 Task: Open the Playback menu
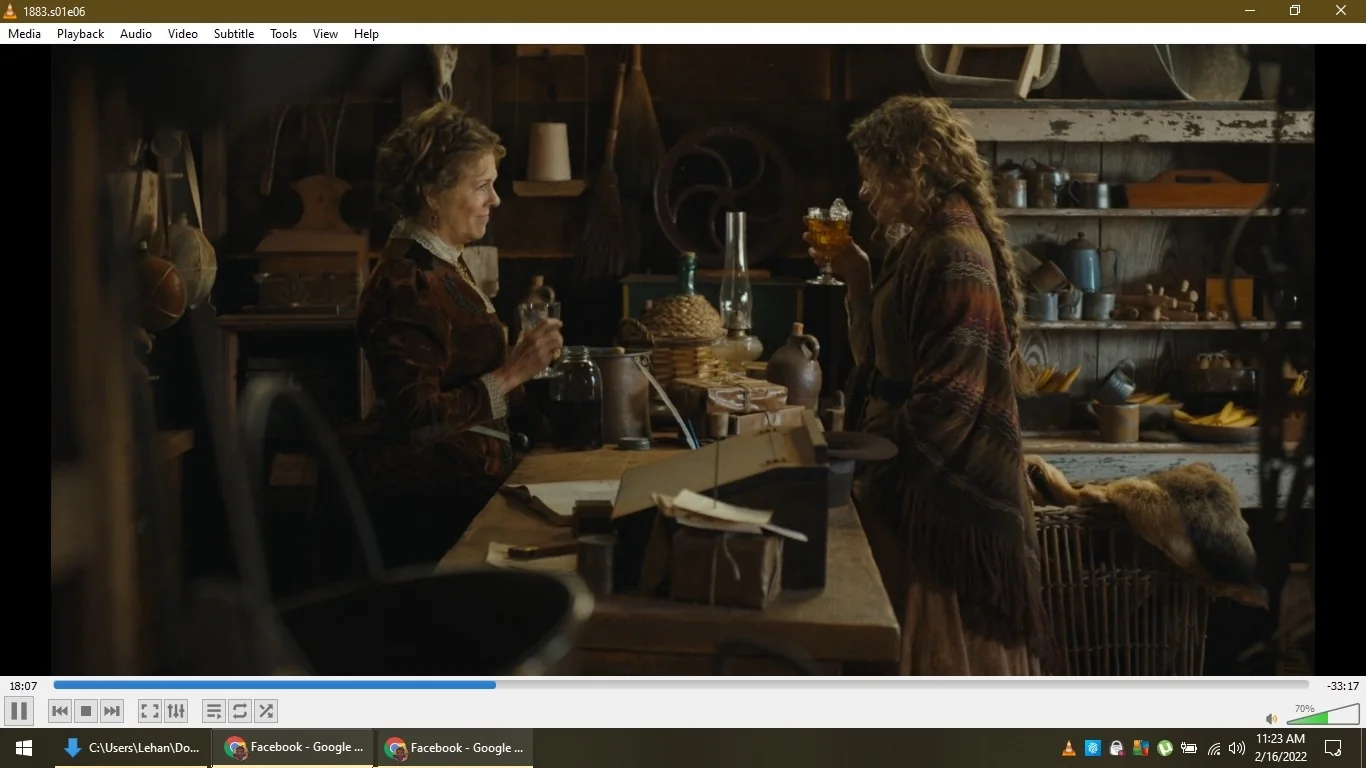pos(80,34)
